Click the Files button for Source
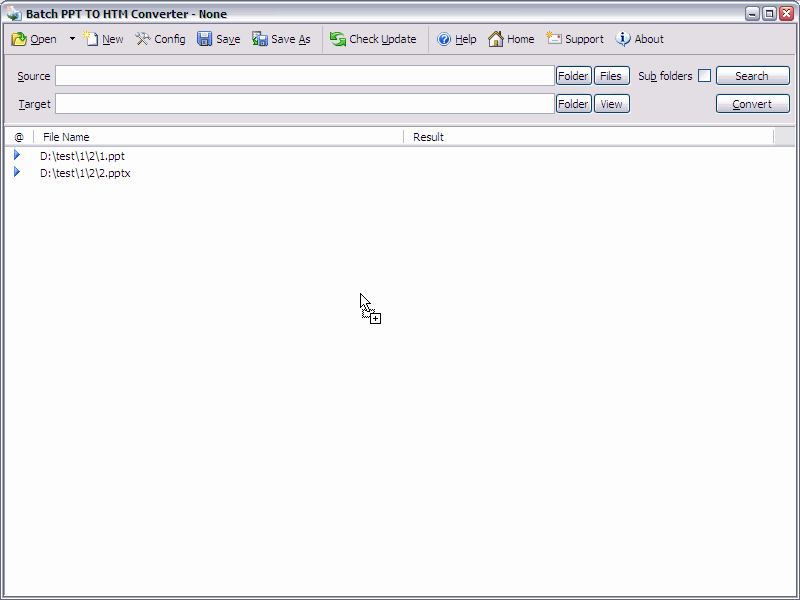This screenshot has height=600, width=800. point(611,76)
